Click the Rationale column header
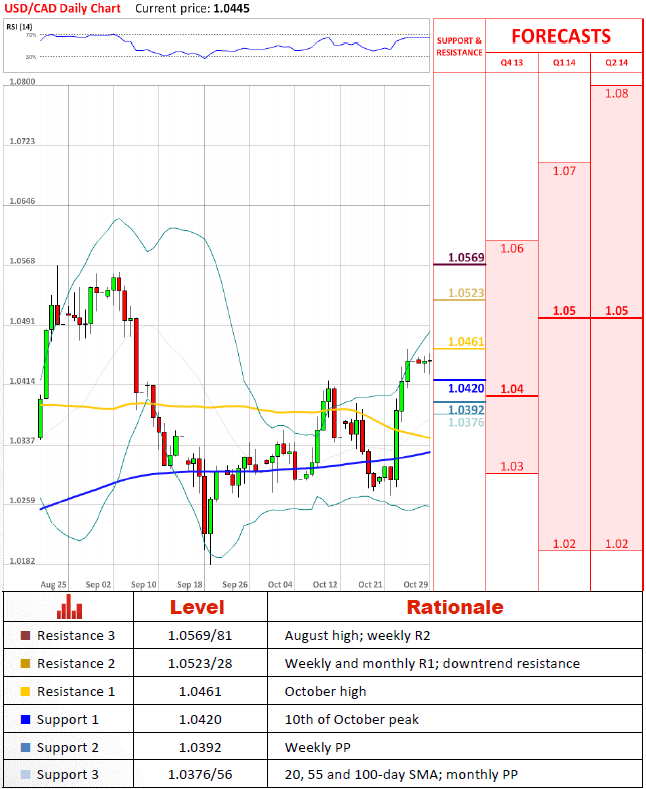Viewport: 646px width, 789px height. (455, 607)
